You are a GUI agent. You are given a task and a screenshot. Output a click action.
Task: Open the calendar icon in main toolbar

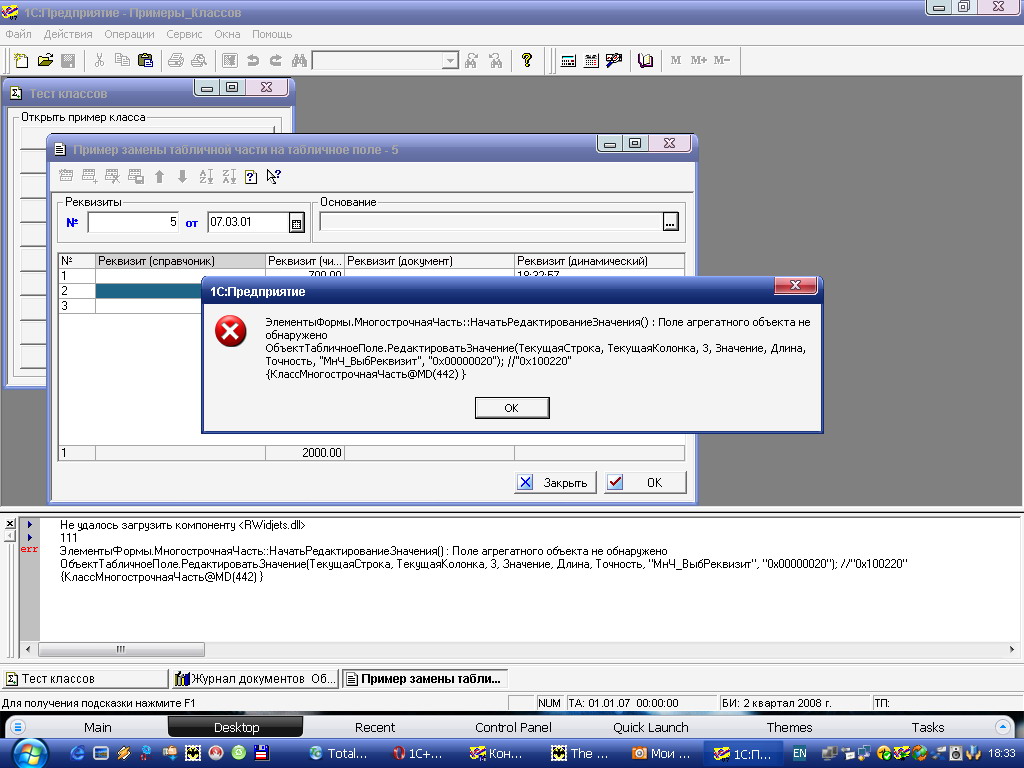point(591,60)
